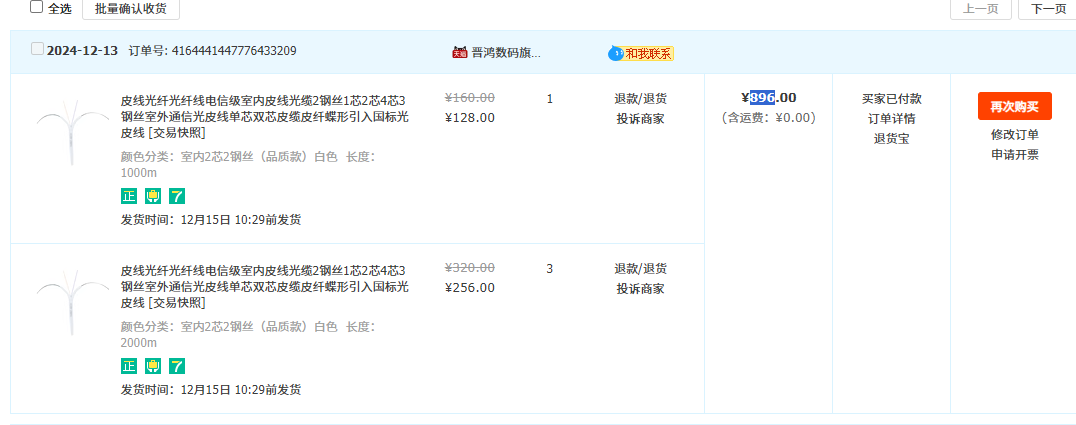This screenshot has width=1076, height=425.
Task: Open 订单详情 order details link
Action: pyautogui.click(x=891, y=119)
